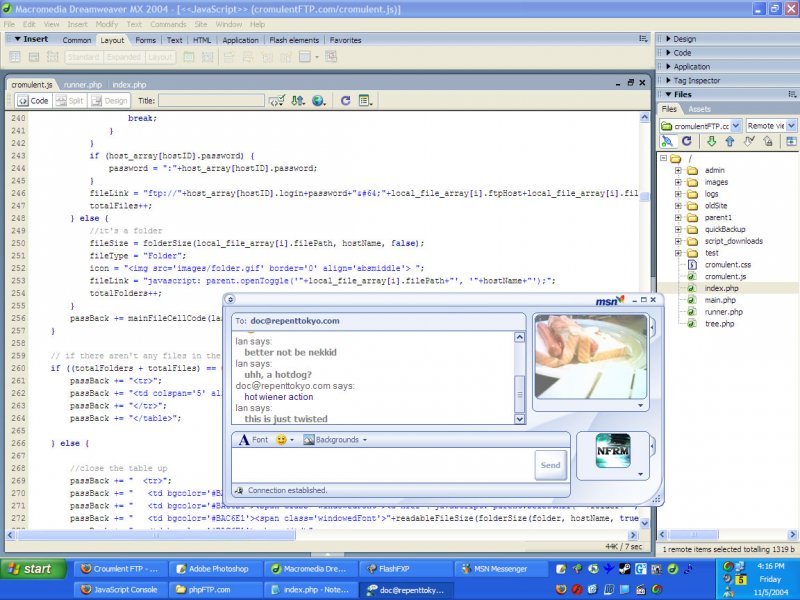Switch to Code view button
Screen dimensions: 800x600
tap(33, 101)
